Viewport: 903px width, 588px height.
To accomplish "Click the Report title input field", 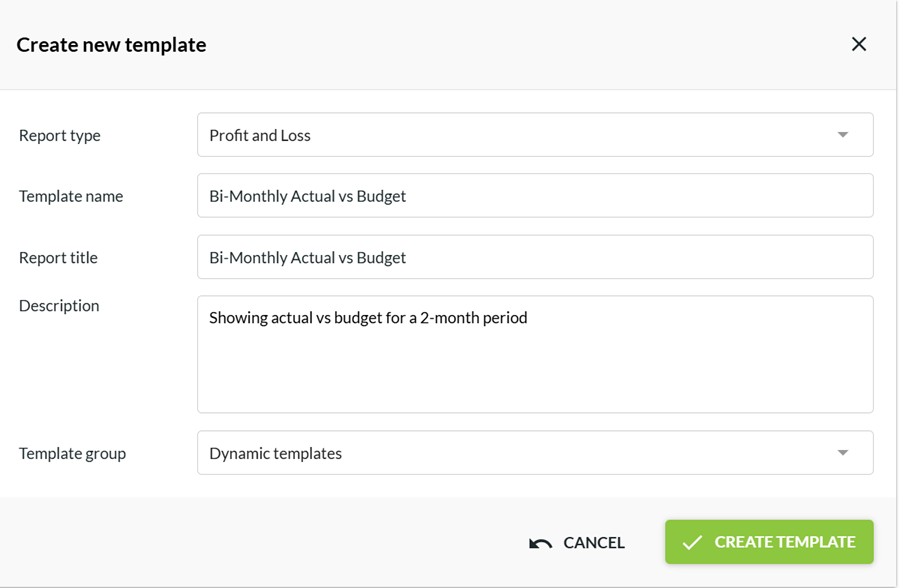I will (535, 257).
